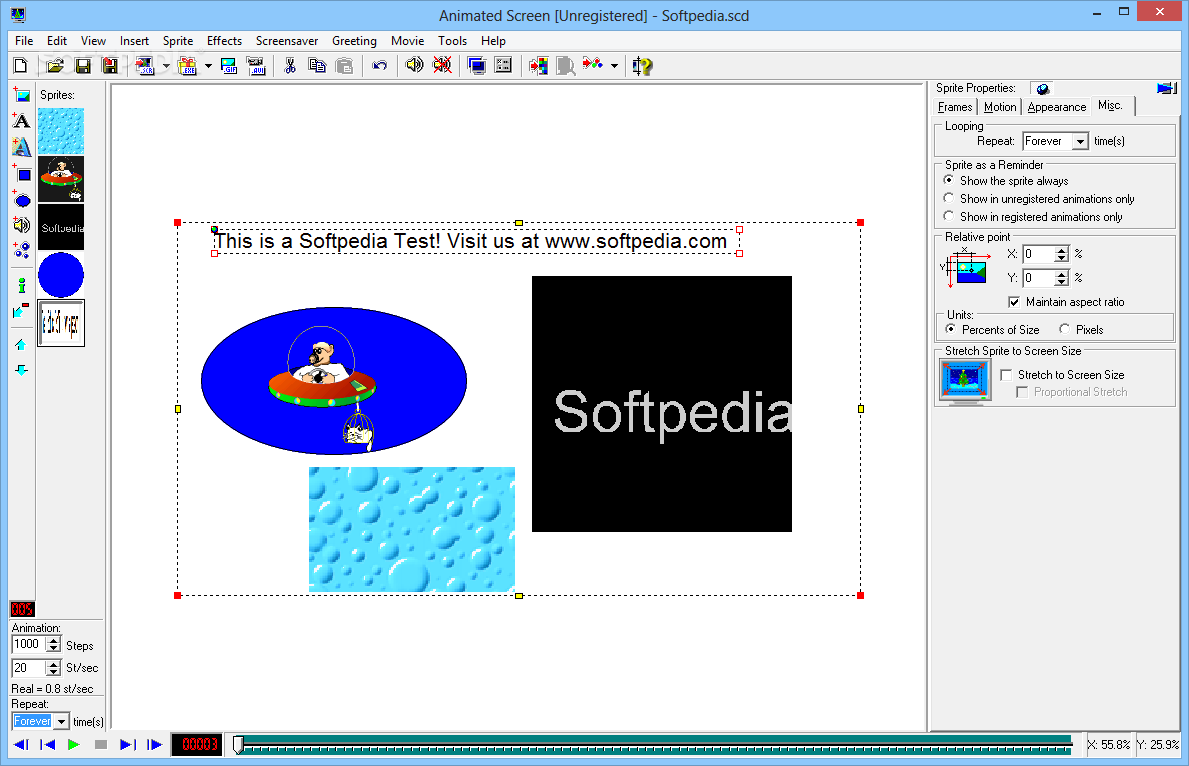This screenshot has height=766, width=1189.
Task: Copy the selected sprite
Action: [317, 66]
